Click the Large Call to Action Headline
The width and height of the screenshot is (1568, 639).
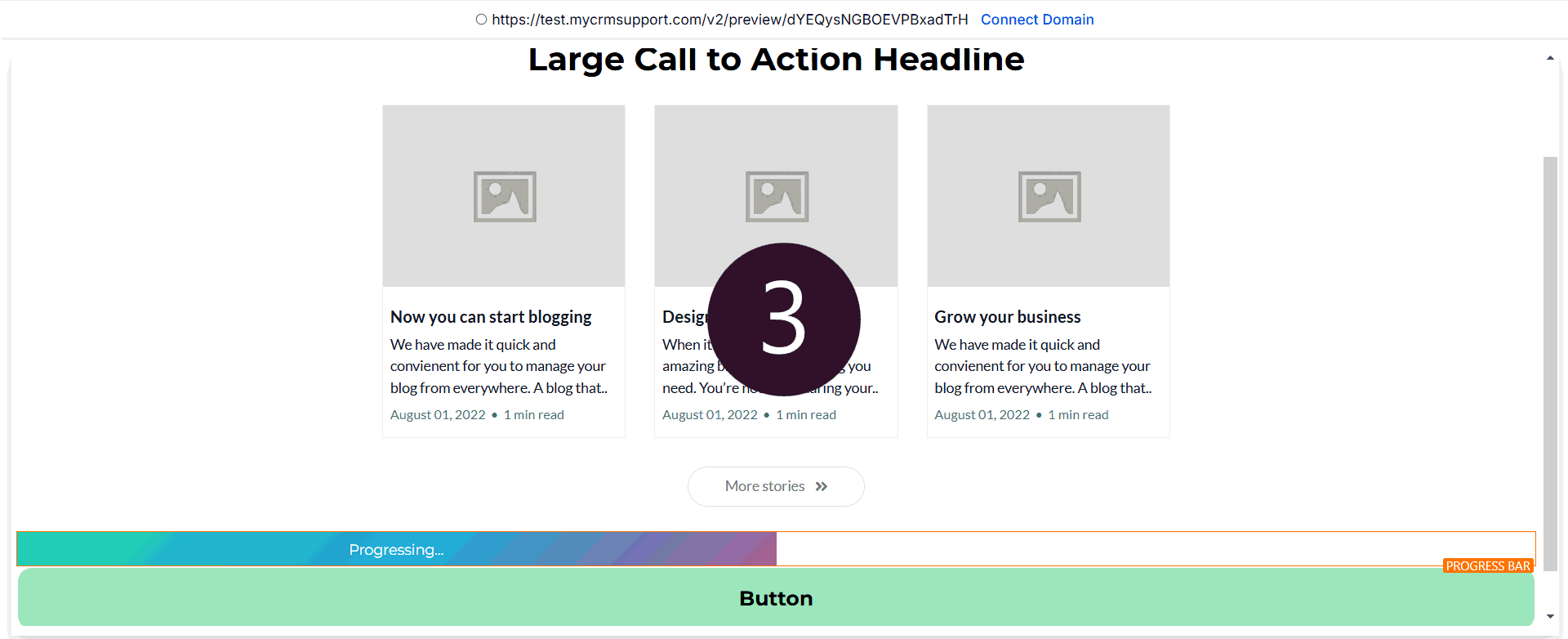(x=776, y=60)
